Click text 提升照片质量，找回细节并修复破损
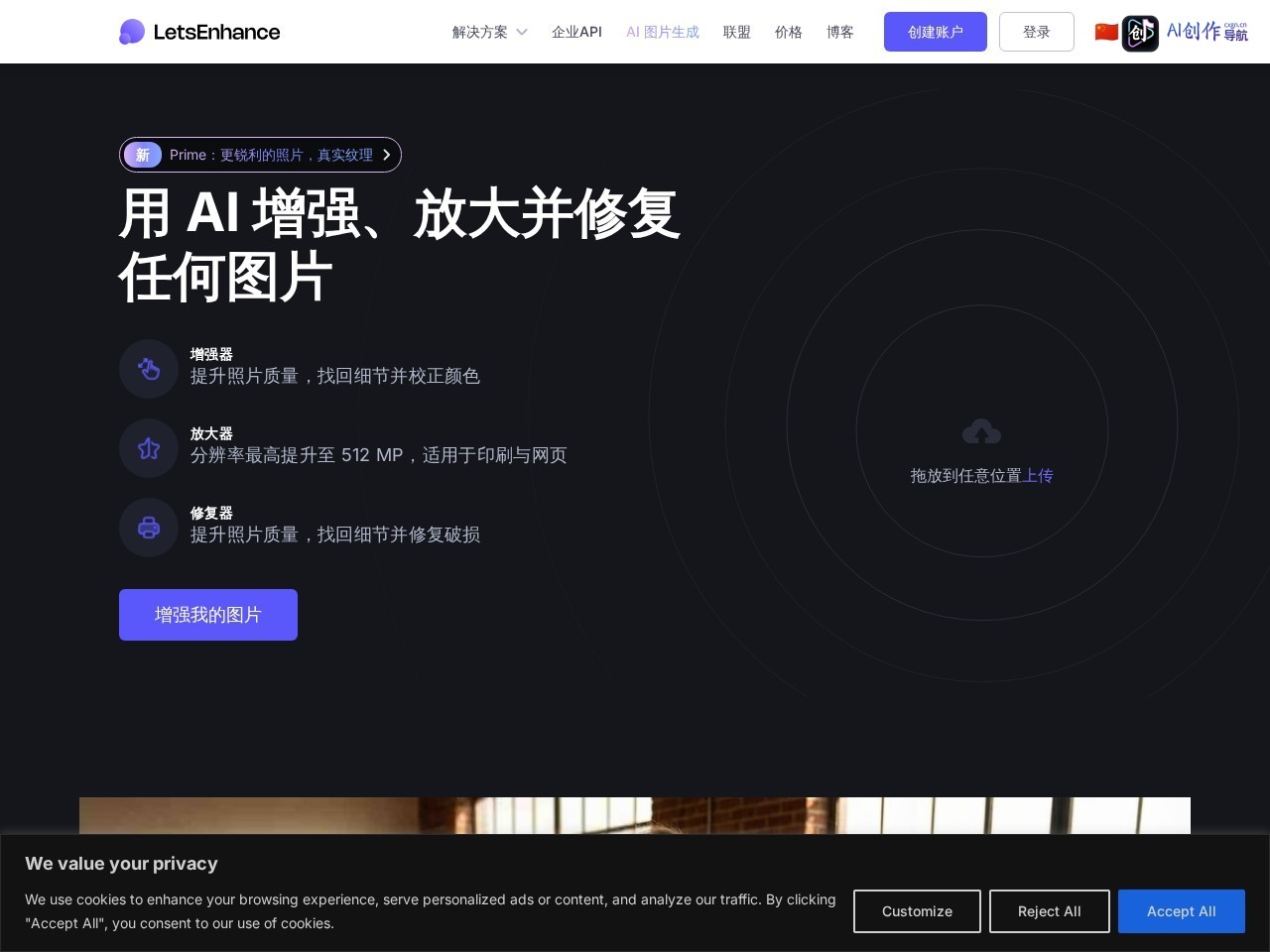 (x=335, y=535)
